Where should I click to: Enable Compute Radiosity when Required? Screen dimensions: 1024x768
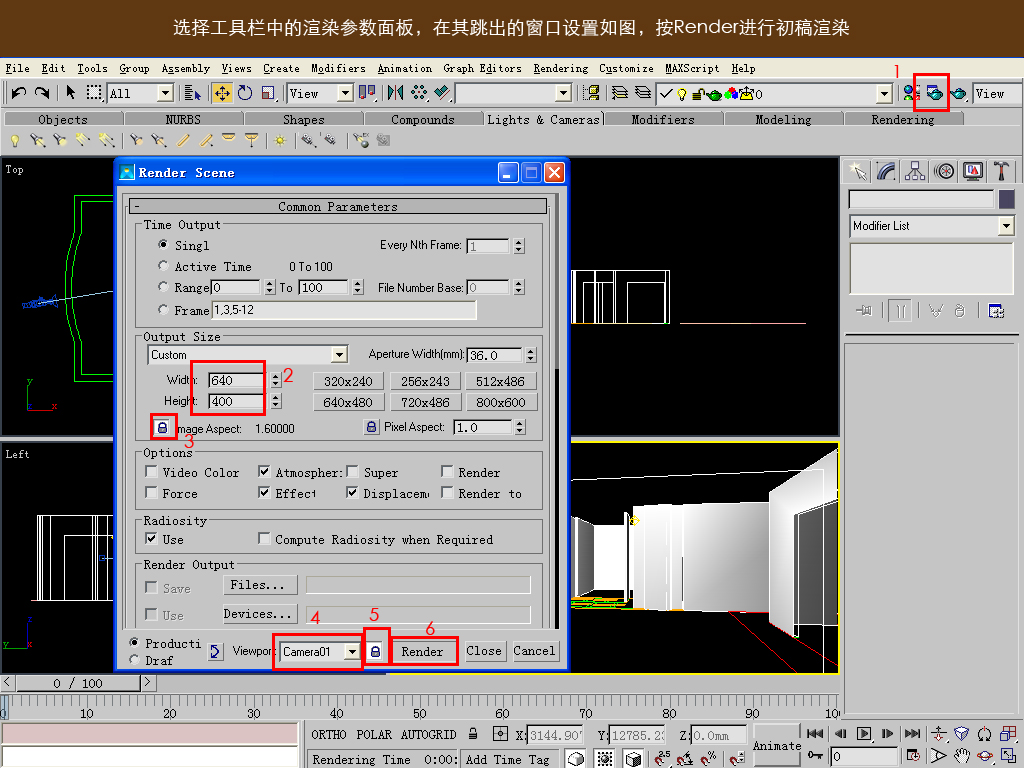click(264, 539)
